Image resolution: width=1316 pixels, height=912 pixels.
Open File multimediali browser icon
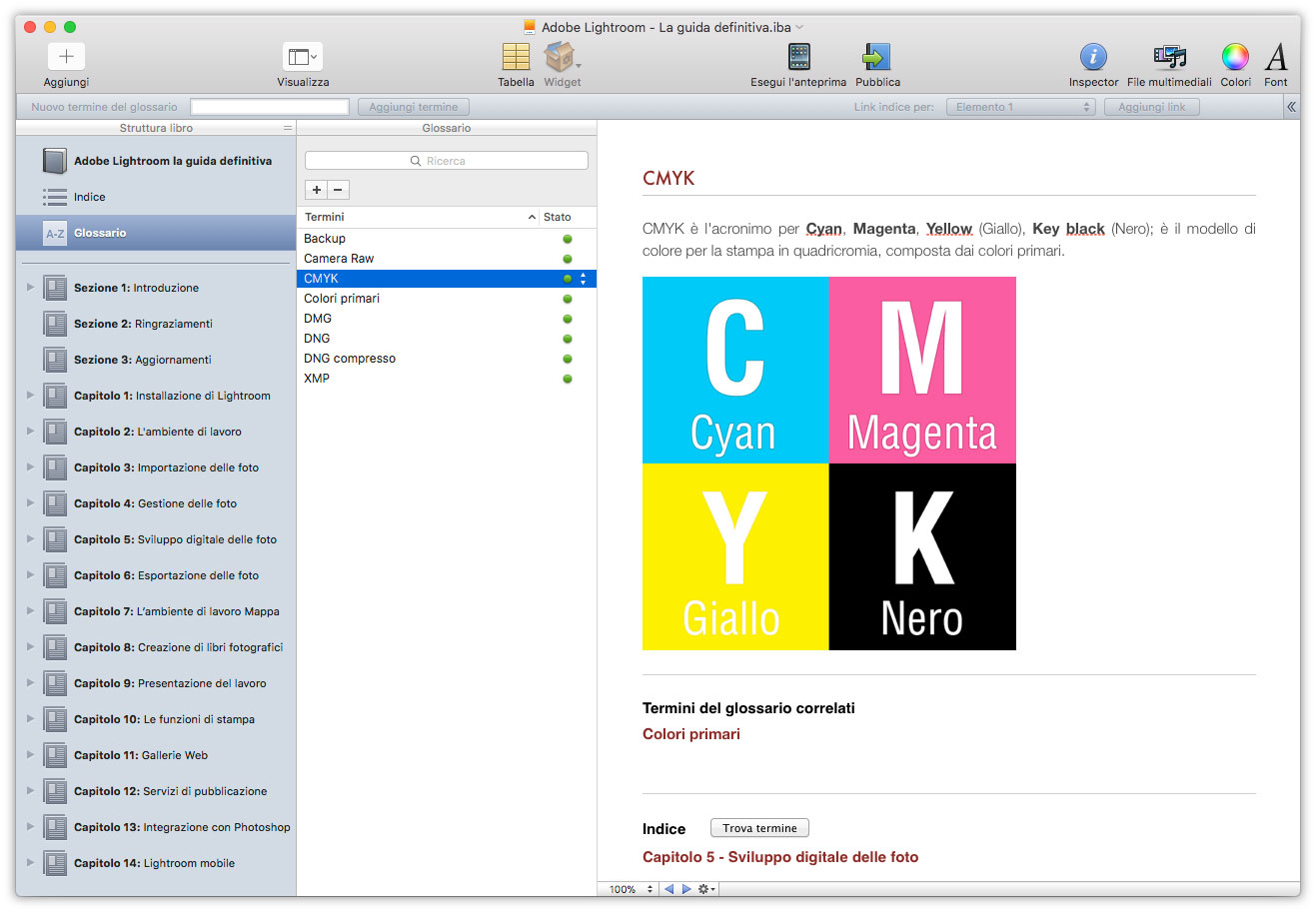click(x=1169, y=57)
